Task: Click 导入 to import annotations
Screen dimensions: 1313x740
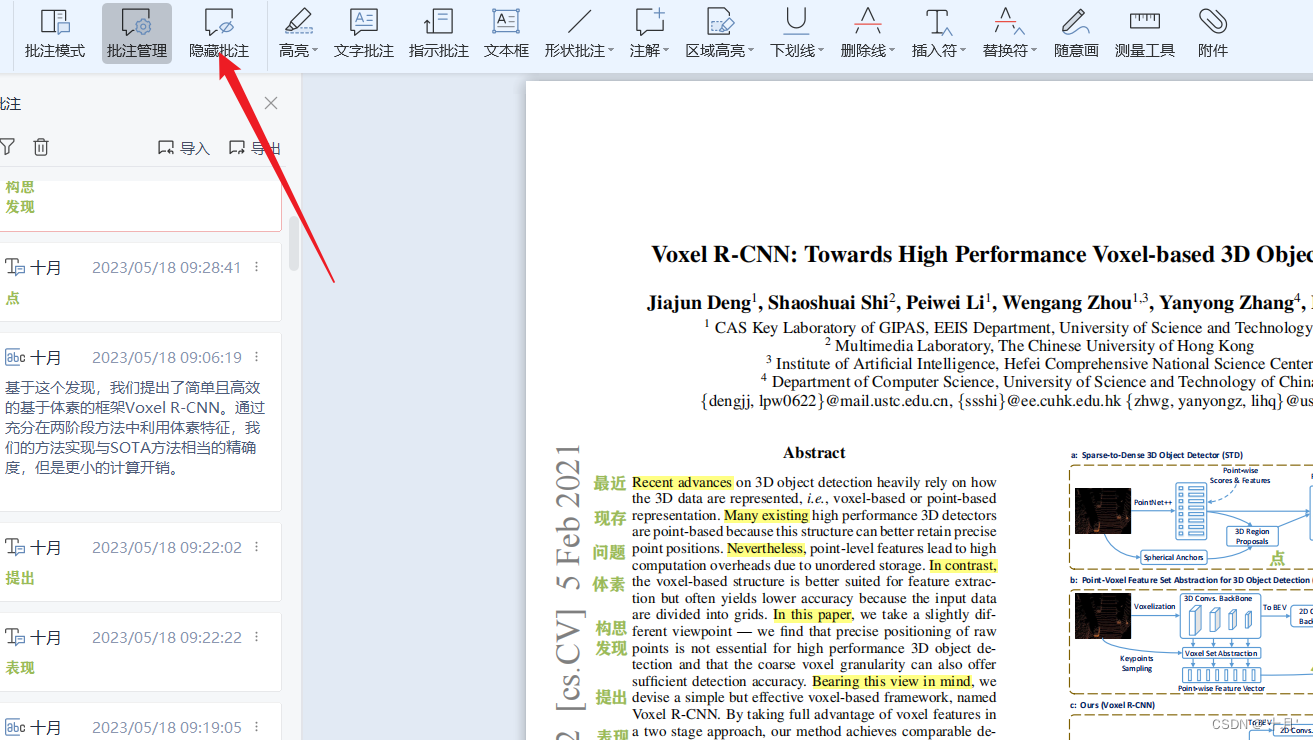Action: tap(184, 148)
